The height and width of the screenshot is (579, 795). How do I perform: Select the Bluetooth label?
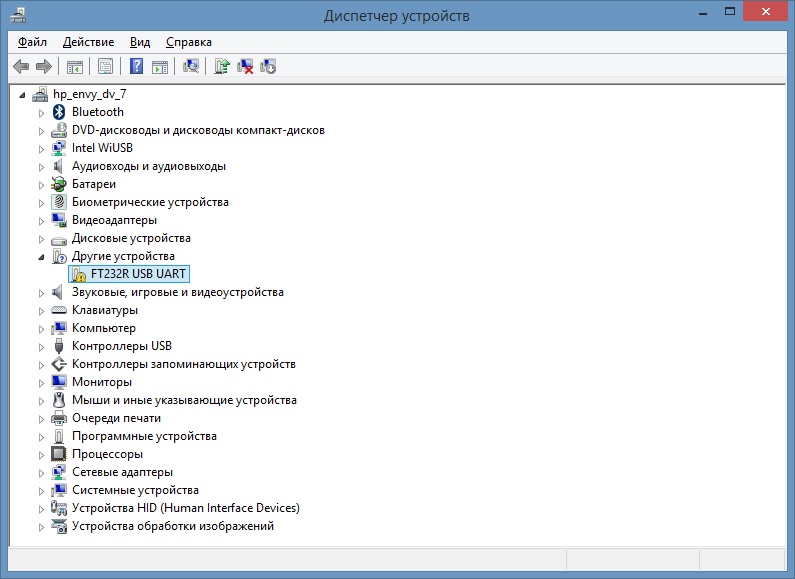[98, 112]
